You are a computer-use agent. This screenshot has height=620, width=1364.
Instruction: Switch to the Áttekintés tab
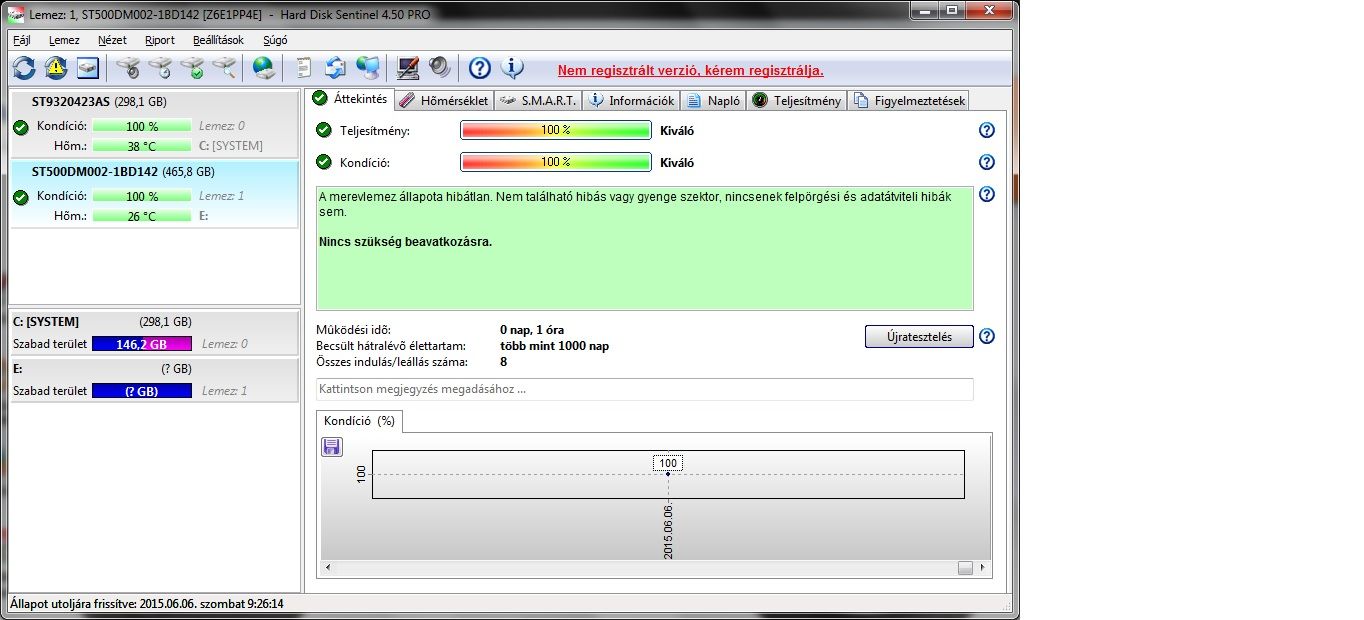pyautogui.click(x=349, y=98)
